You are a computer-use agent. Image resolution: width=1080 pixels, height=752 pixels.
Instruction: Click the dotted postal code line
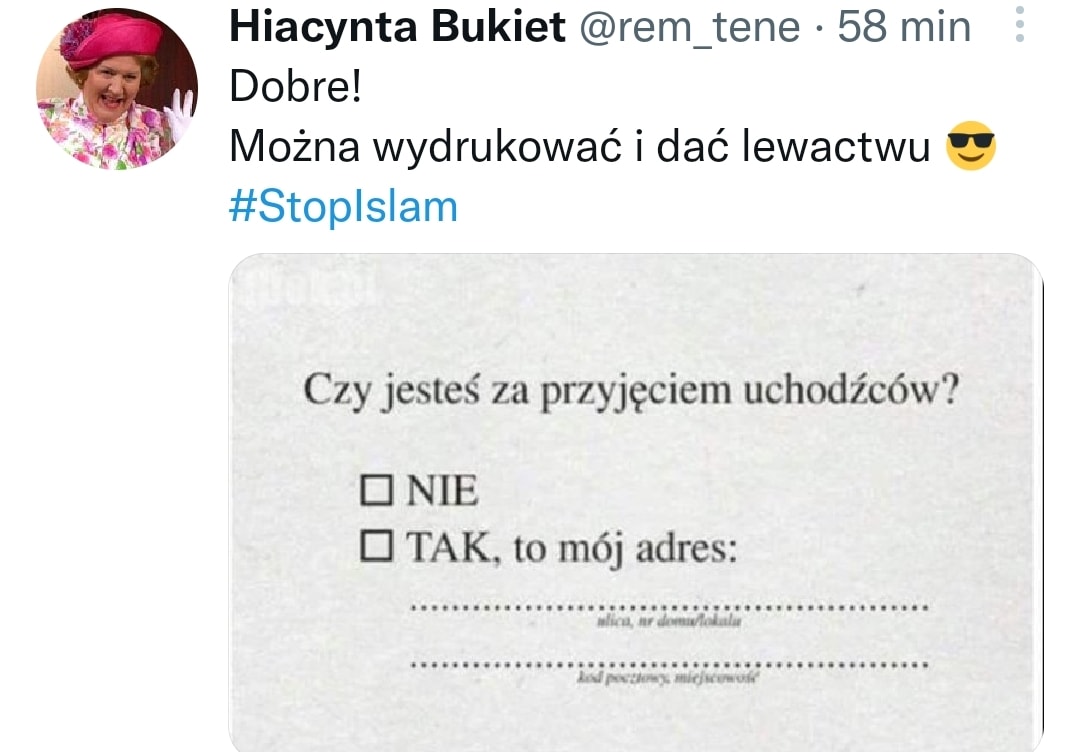tap(669, 664)
